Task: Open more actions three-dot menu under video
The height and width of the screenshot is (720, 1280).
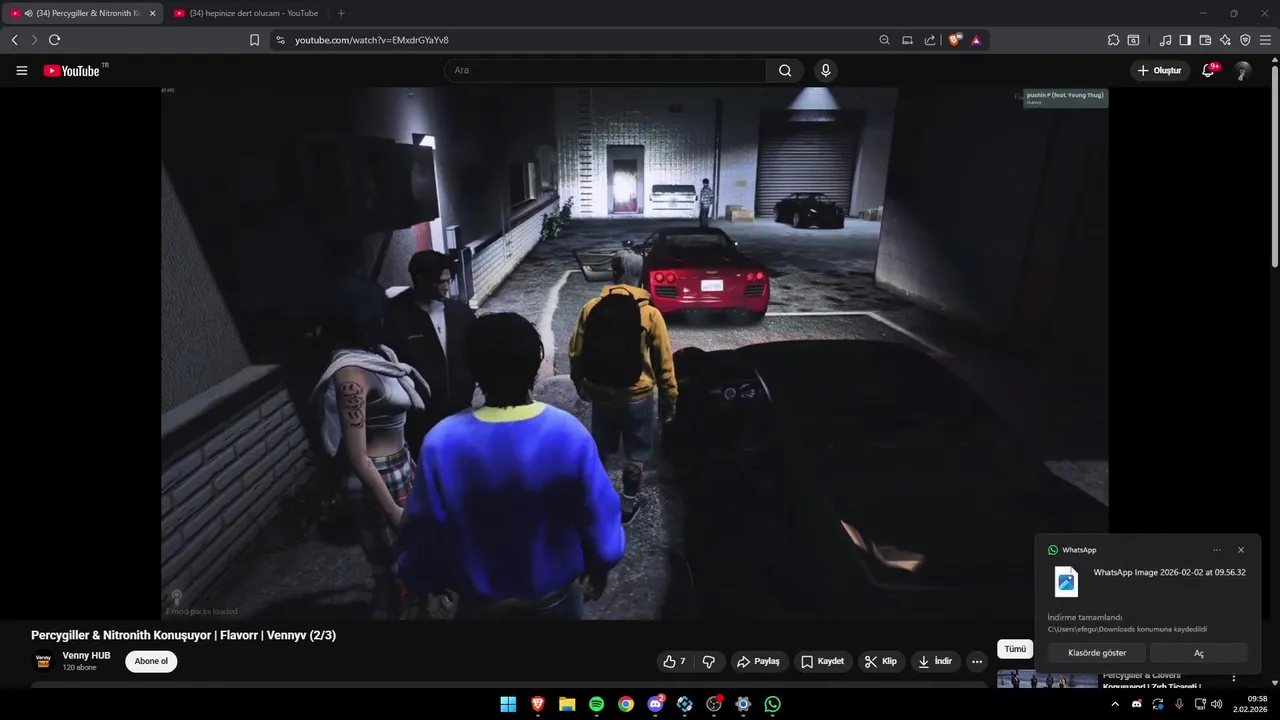Action: tap(977, 661)
